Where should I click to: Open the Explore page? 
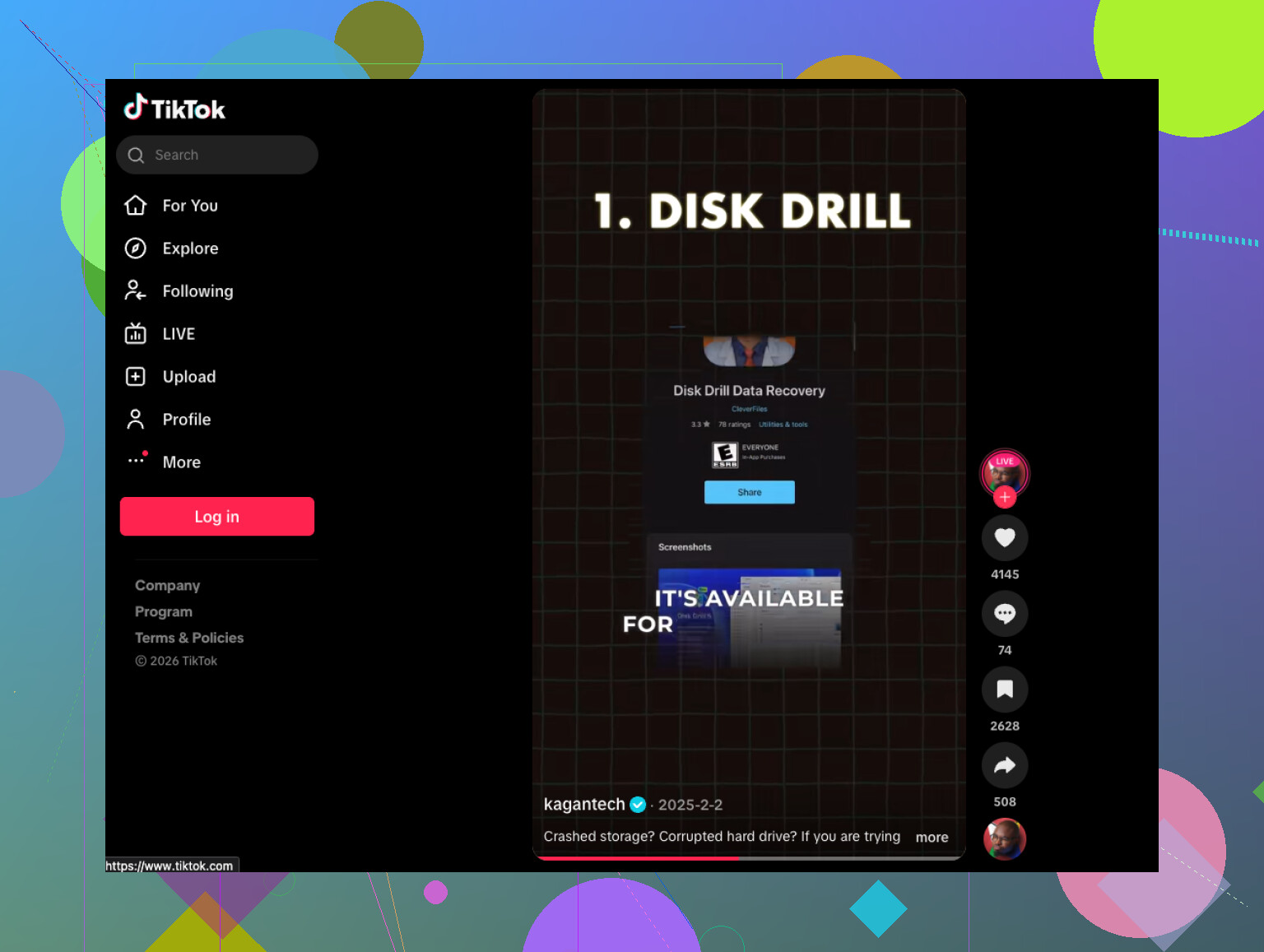tap(190, 248)
